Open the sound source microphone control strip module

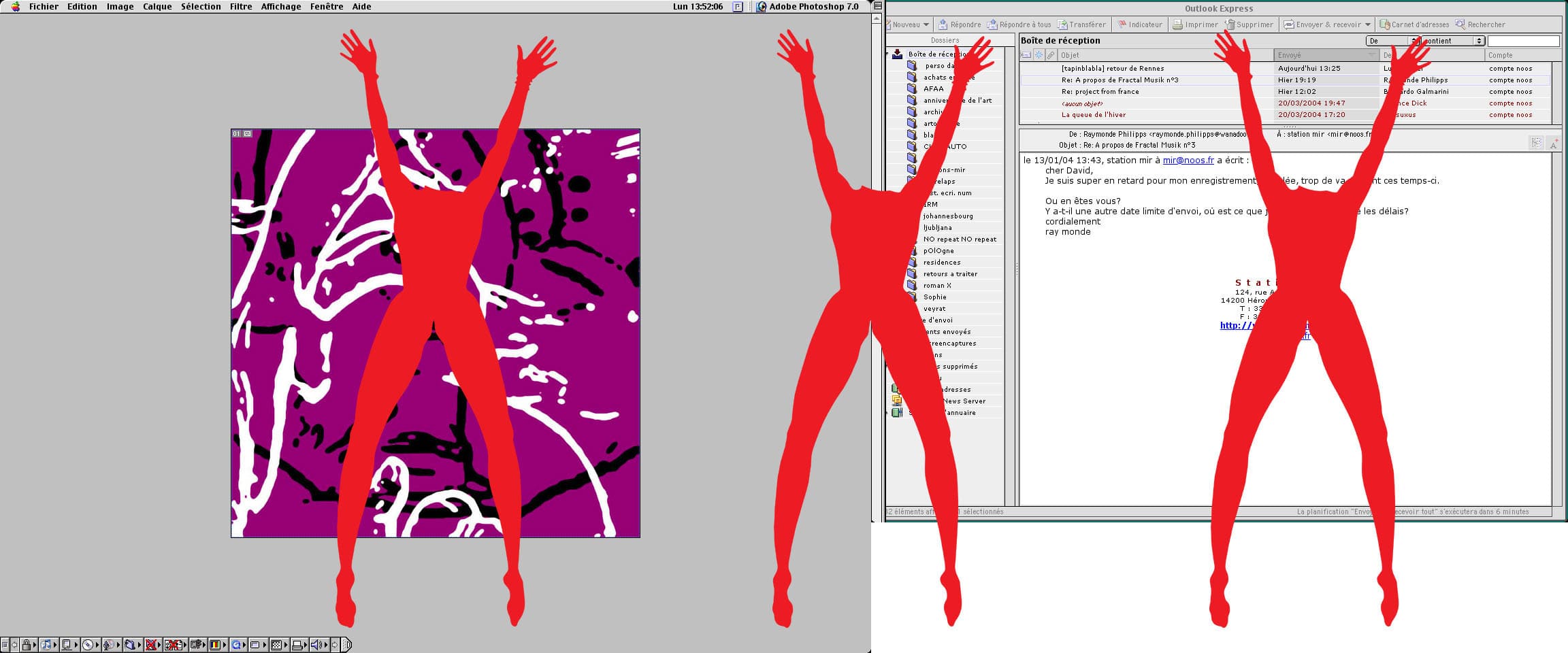coord(112,645)
